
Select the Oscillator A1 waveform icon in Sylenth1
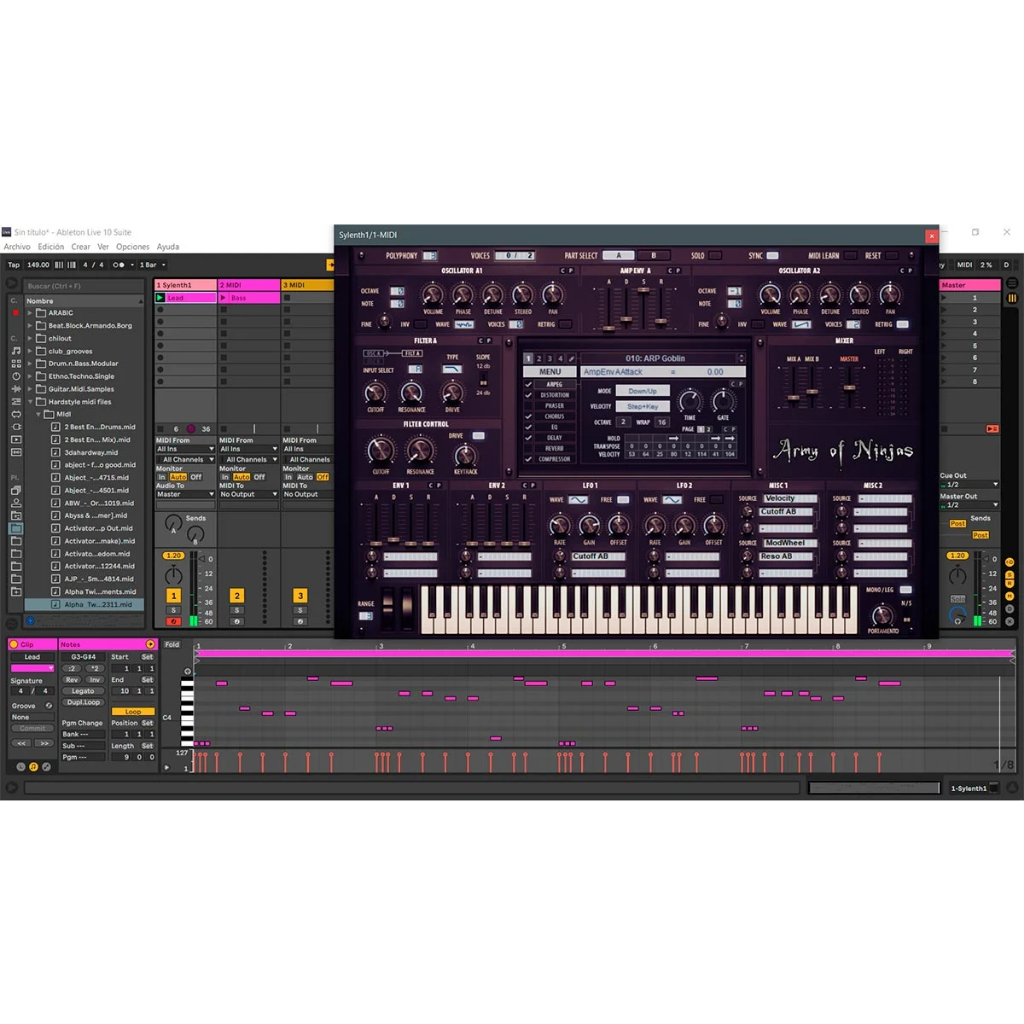tap(464, 325)
